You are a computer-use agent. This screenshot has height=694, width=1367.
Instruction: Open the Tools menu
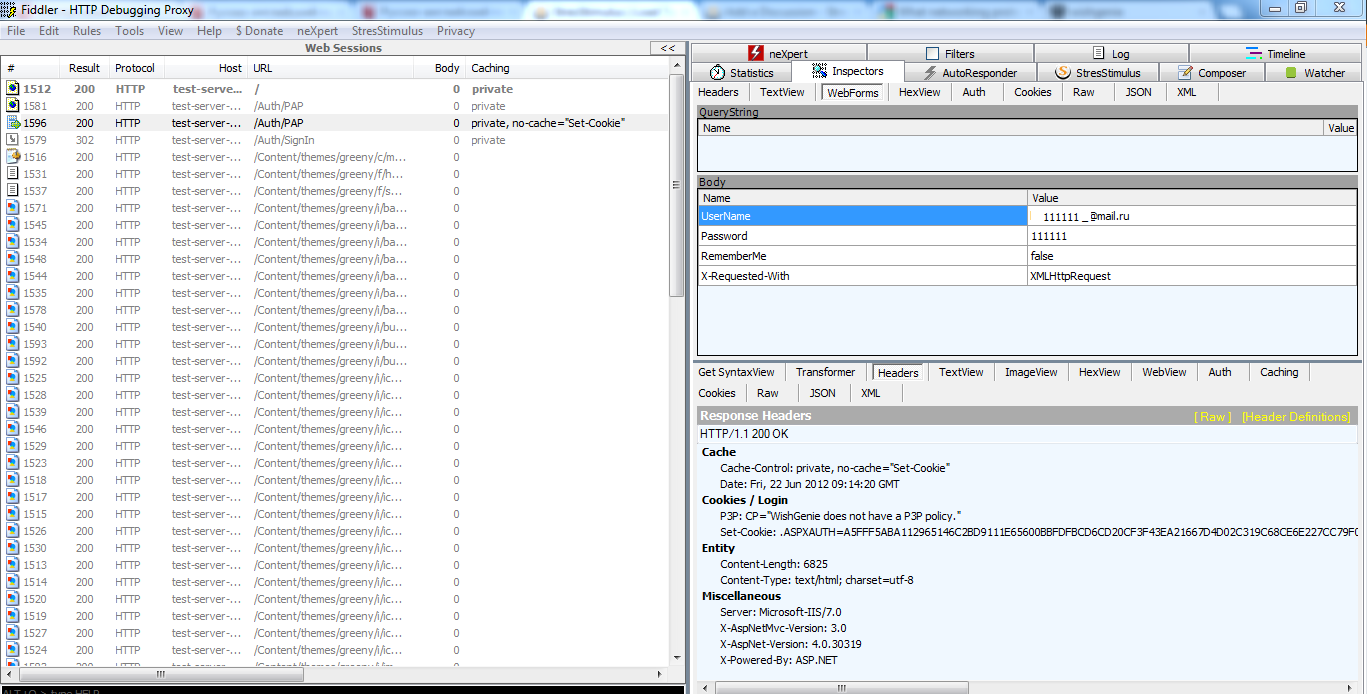pos(130,31)
